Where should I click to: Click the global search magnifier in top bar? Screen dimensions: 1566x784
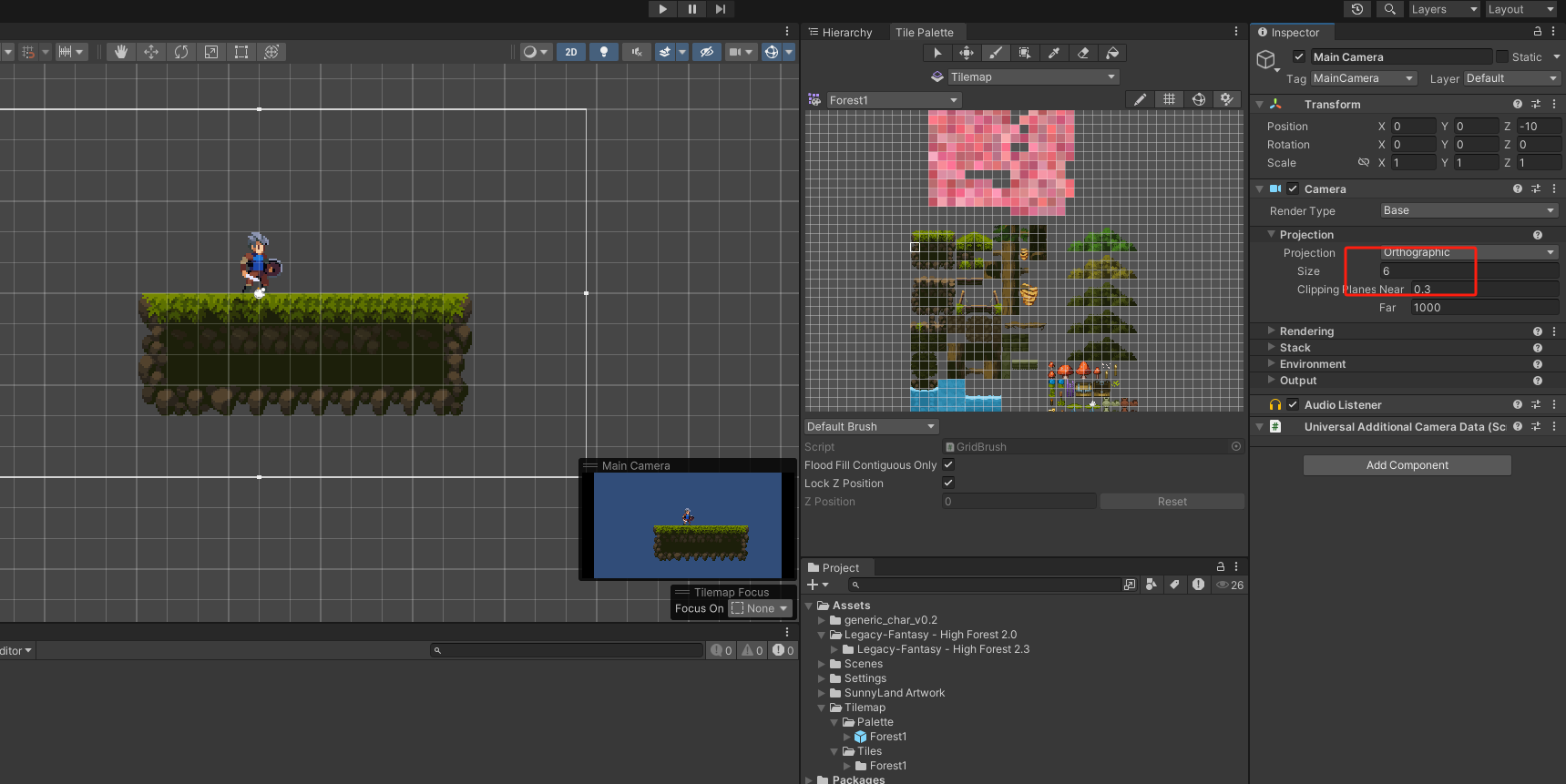(1389, 9)
